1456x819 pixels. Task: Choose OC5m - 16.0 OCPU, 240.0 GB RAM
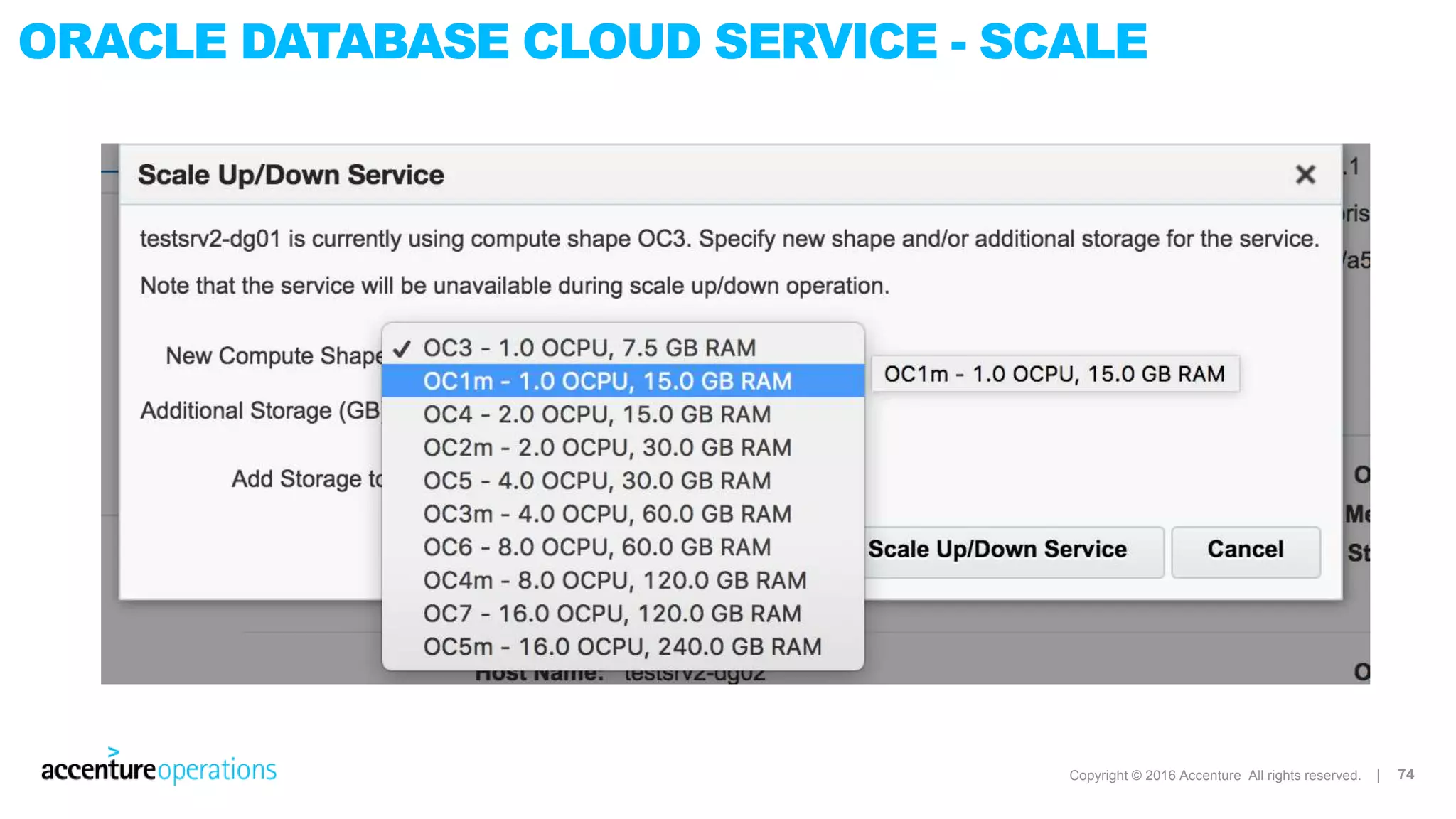coord(623,647)
